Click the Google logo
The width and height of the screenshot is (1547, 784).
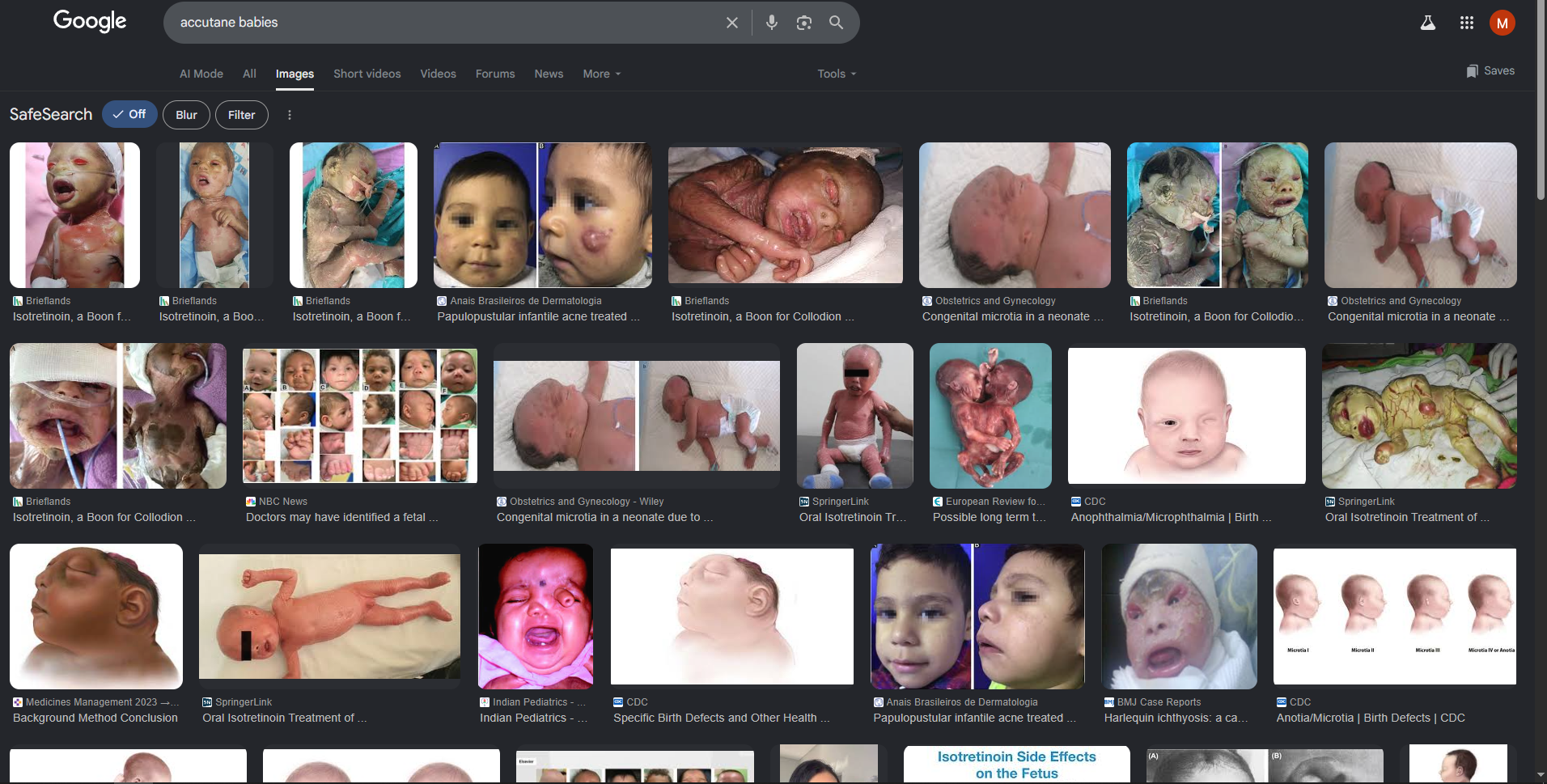point(90,21)
